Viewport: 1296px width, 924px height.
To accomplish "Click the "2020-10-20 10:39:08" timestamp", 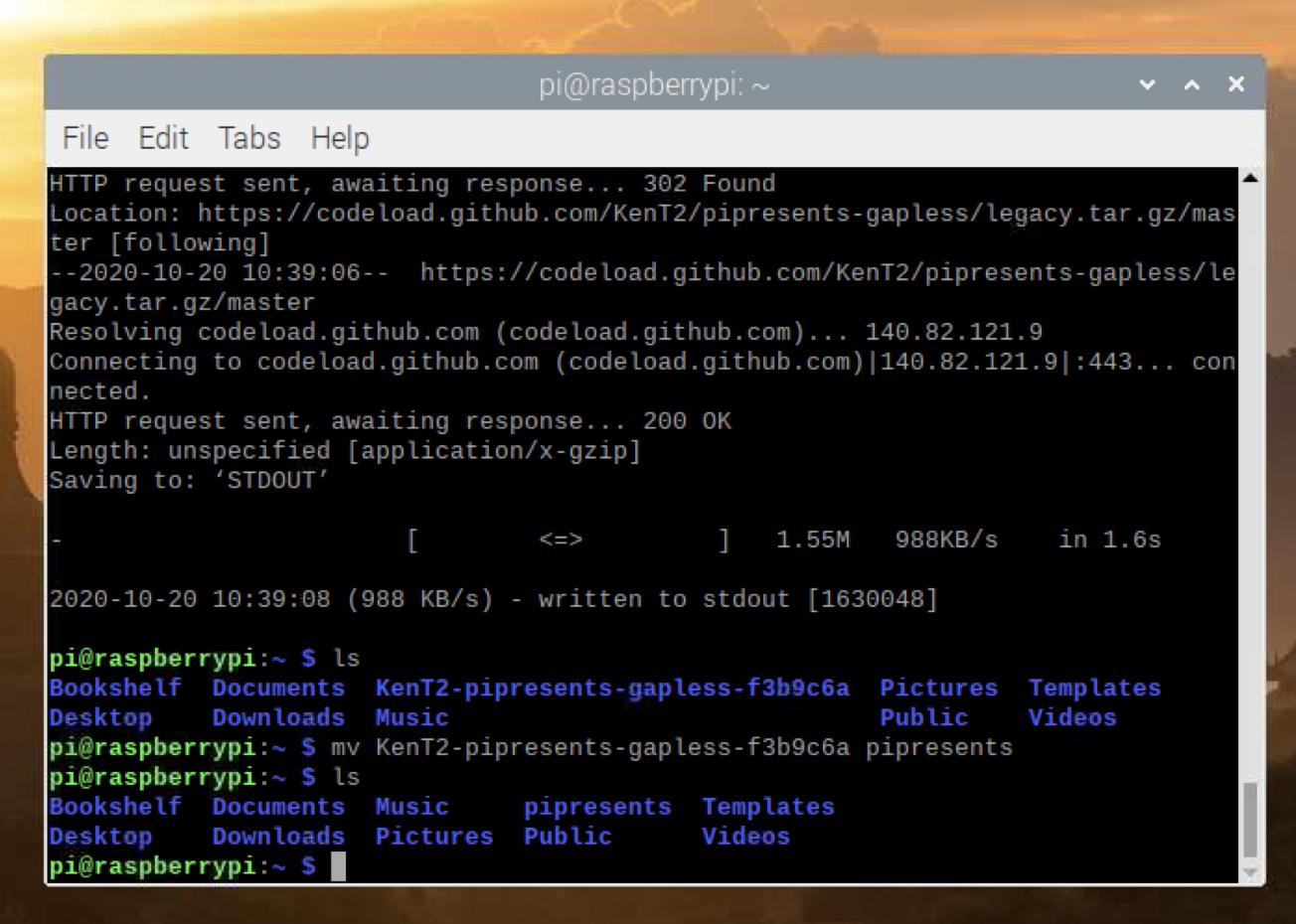I will click(190, 600).
